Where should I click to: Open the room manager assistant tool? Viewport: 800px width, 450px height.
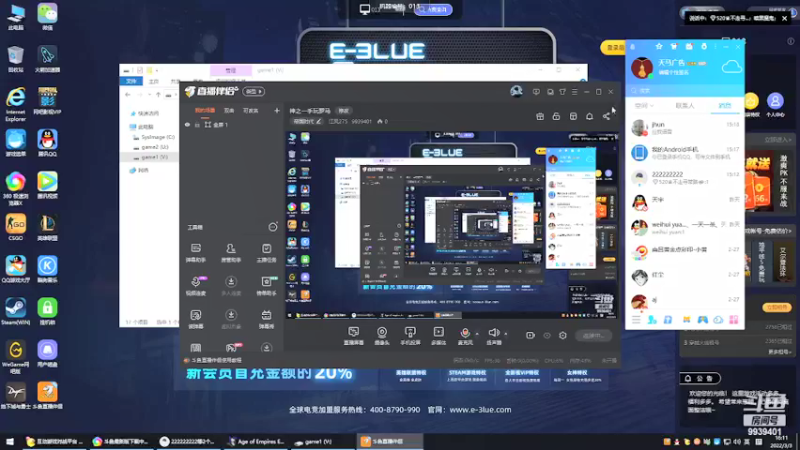[x=231, y=253]
